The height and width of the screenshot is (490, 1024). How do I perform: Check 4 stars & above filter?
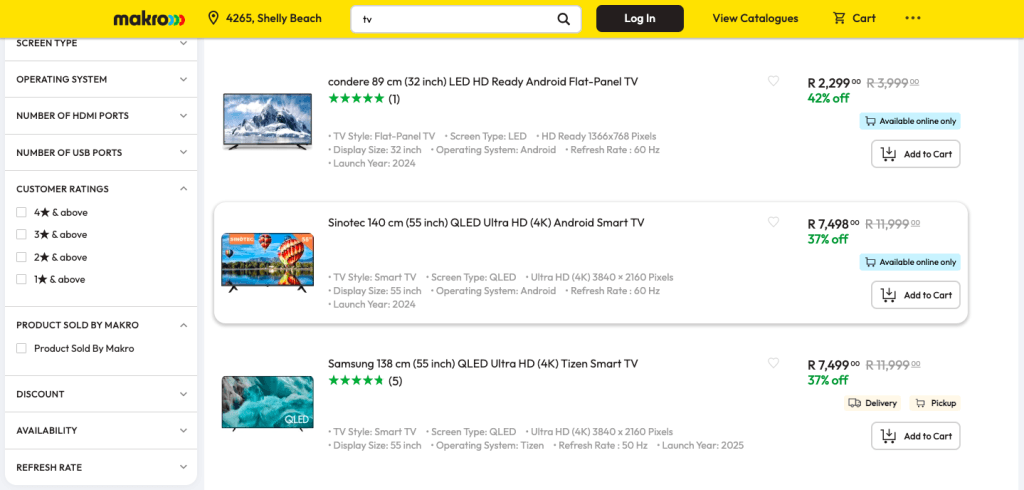(x=22, y=212)
